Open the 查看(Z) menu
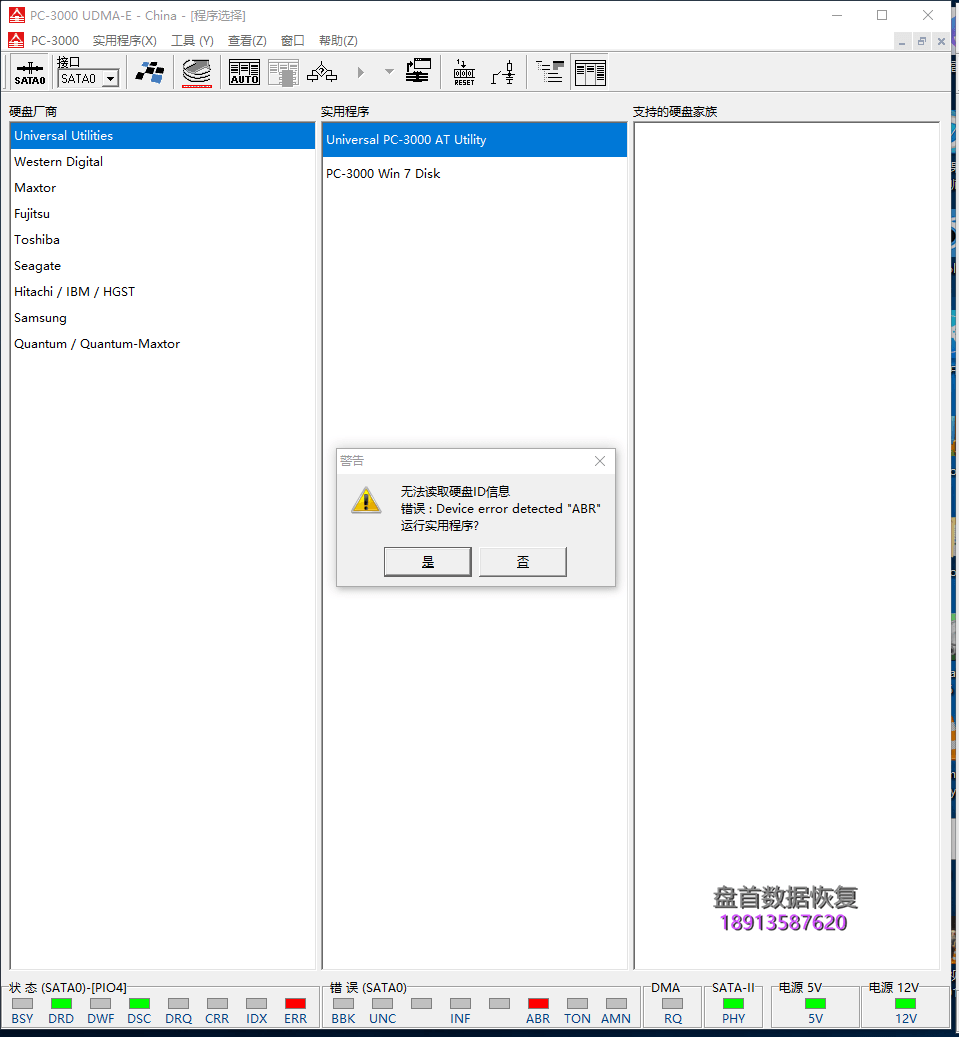The width and height of the screenshot is (959, 1037). pos(247,40)
